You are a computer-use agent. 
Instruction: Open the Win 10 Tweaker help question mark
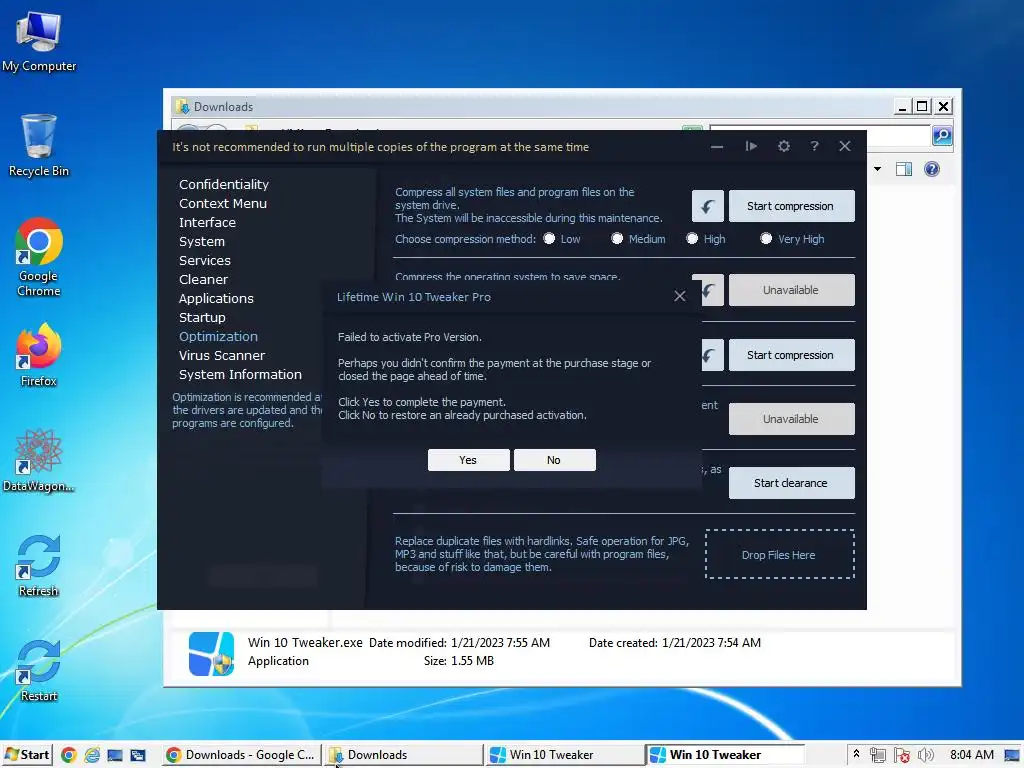click(814, 146)
